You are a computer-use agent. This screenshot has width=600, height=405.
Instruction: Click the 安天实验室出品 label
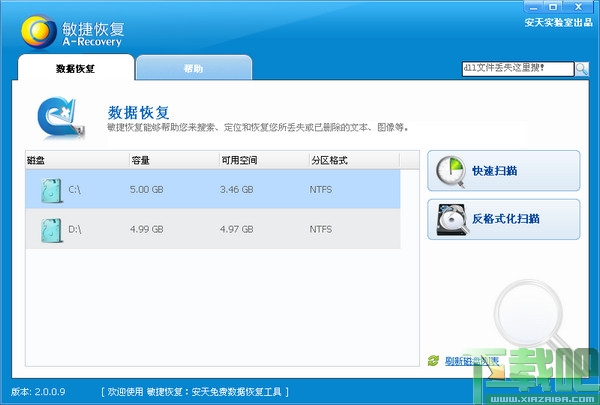click(558, 22)
